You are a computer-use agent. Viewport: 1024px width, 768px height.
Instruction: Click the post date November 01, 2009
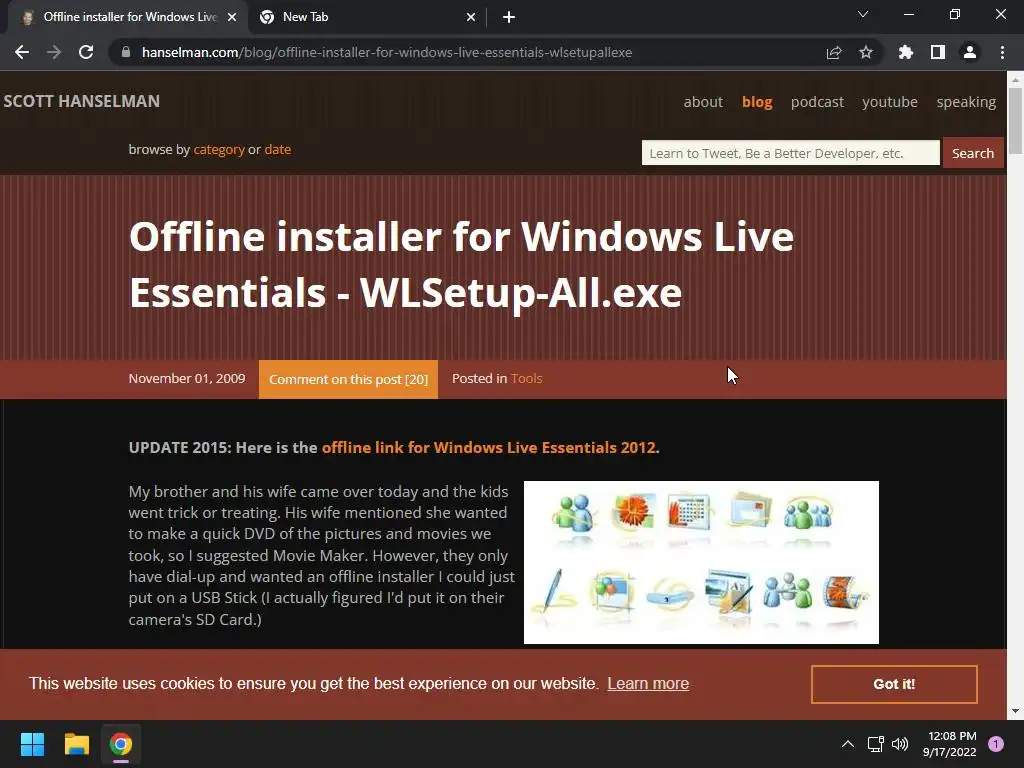187,379
